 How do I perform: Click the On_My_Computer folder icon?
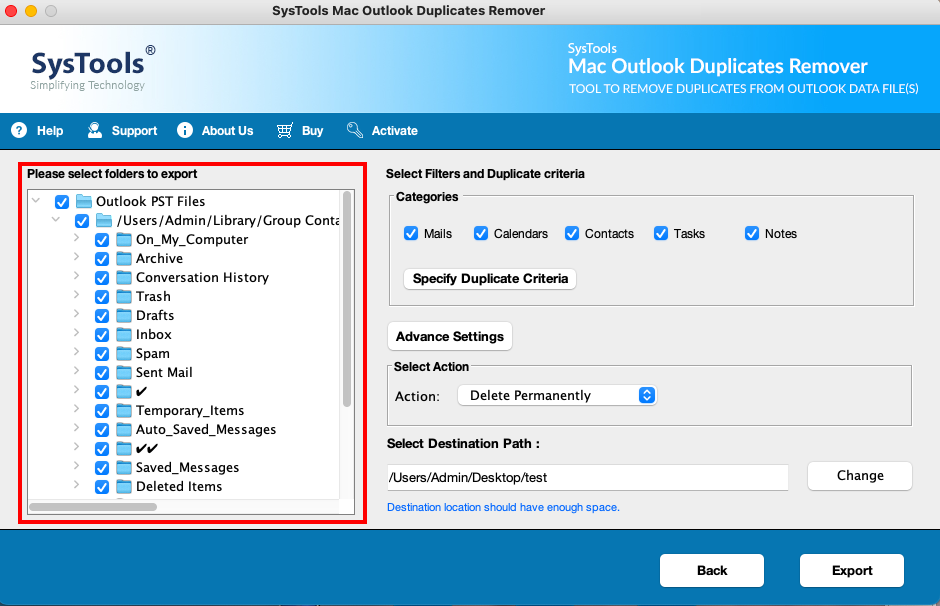click(x=124, y=240)
